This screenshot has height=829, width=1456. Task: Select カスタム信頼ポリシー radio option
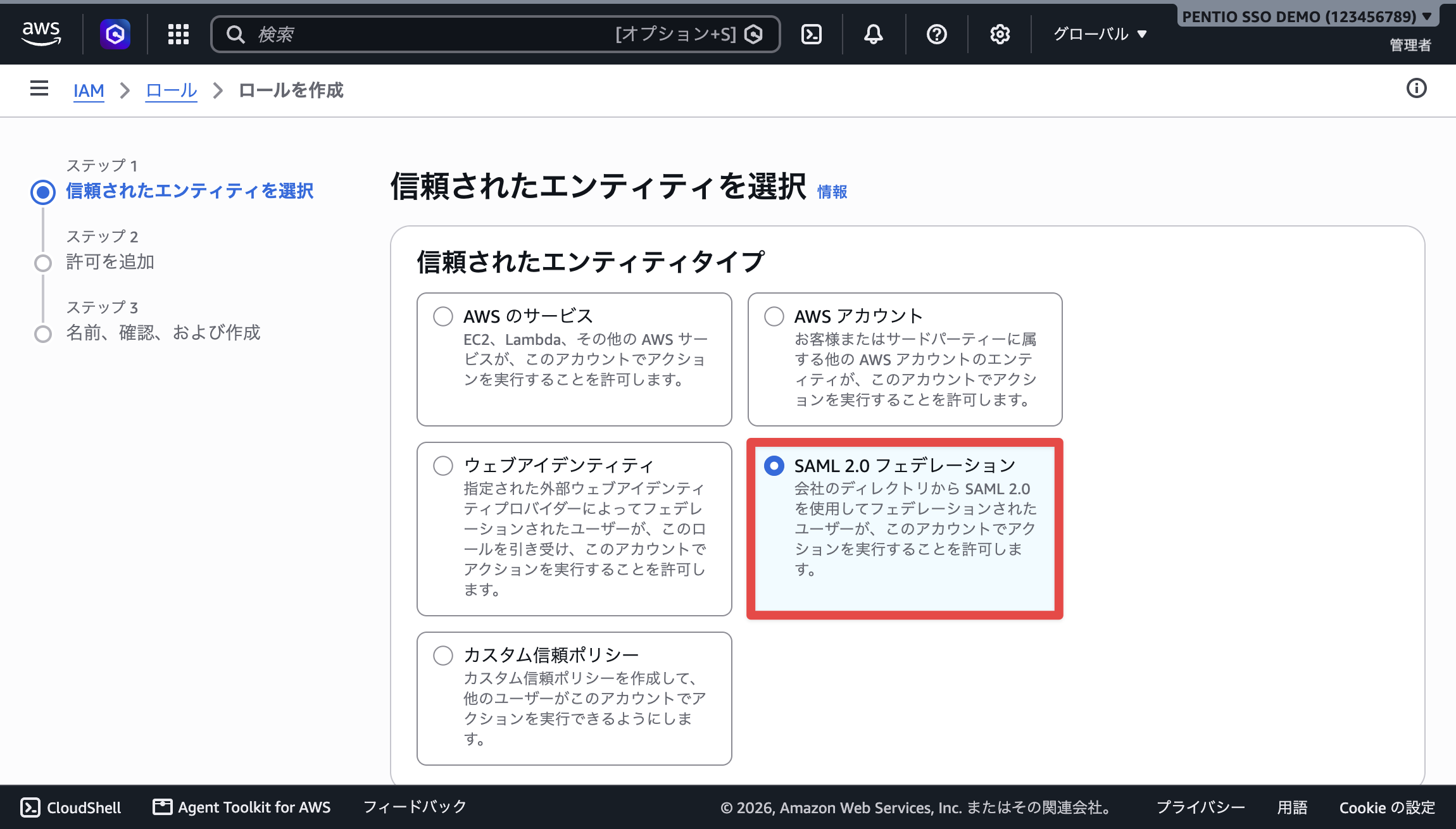(x=443, y=655)
